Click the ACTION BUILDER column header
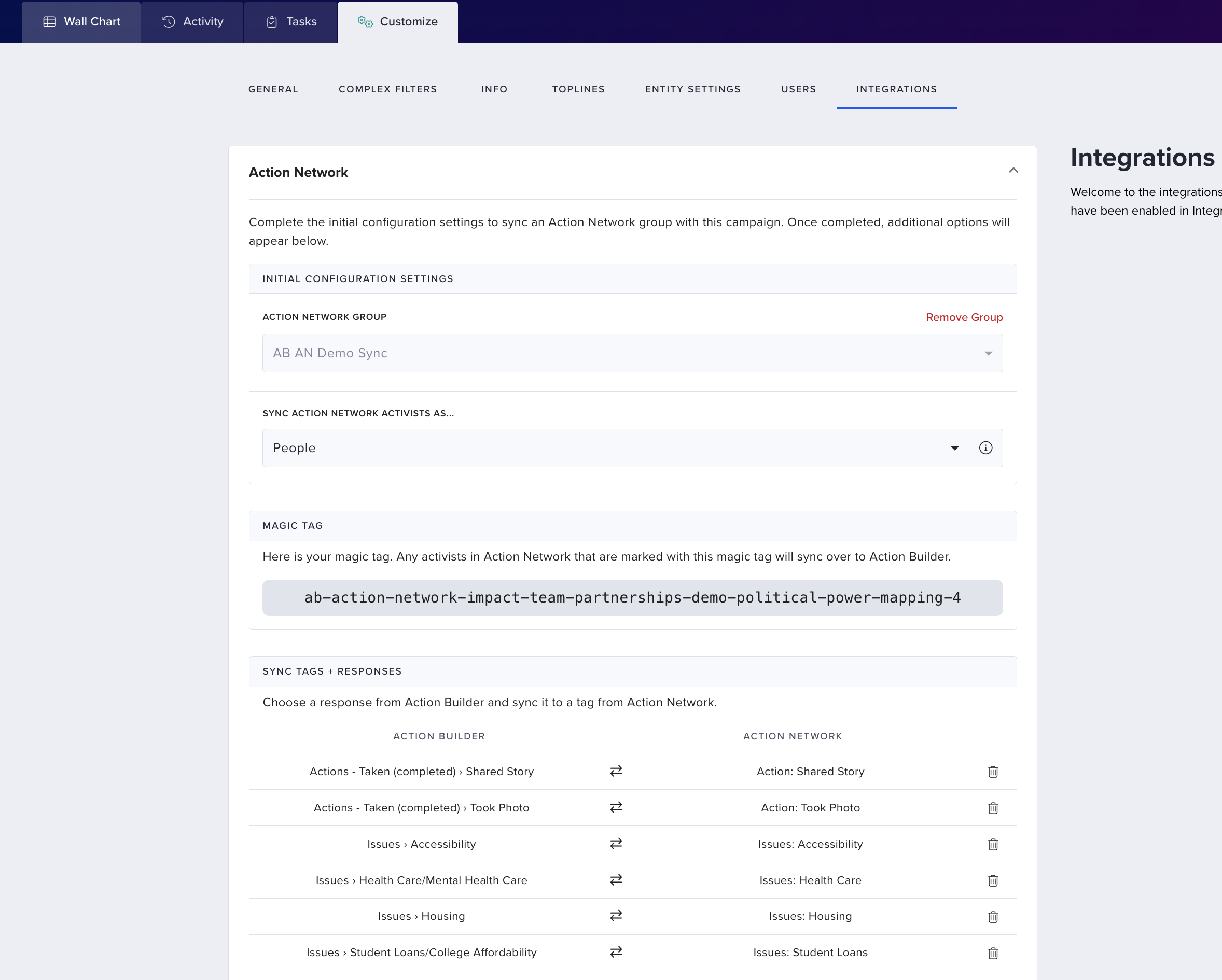This screenshot has height=980, width=1222. (439, 736)
